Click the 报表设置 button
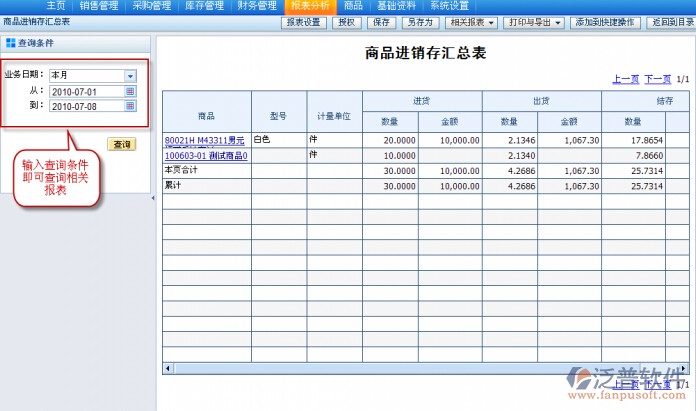 coord(304,22)
